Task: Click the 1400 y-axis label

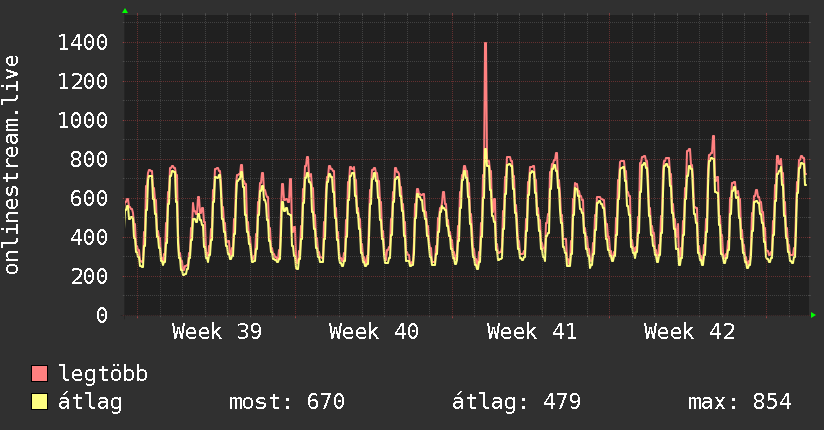Action: click(83, 43)
